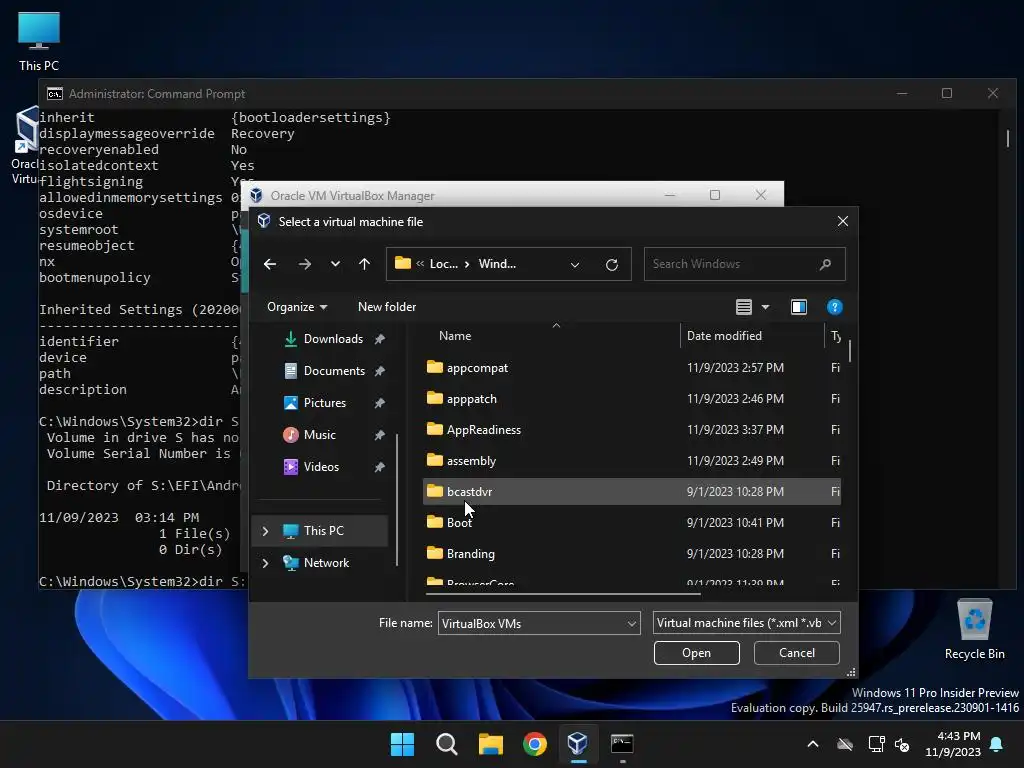Open the Virtual machine files type dropdown
This screenshot has width=1024, height=768.
(x=746, y=623)
